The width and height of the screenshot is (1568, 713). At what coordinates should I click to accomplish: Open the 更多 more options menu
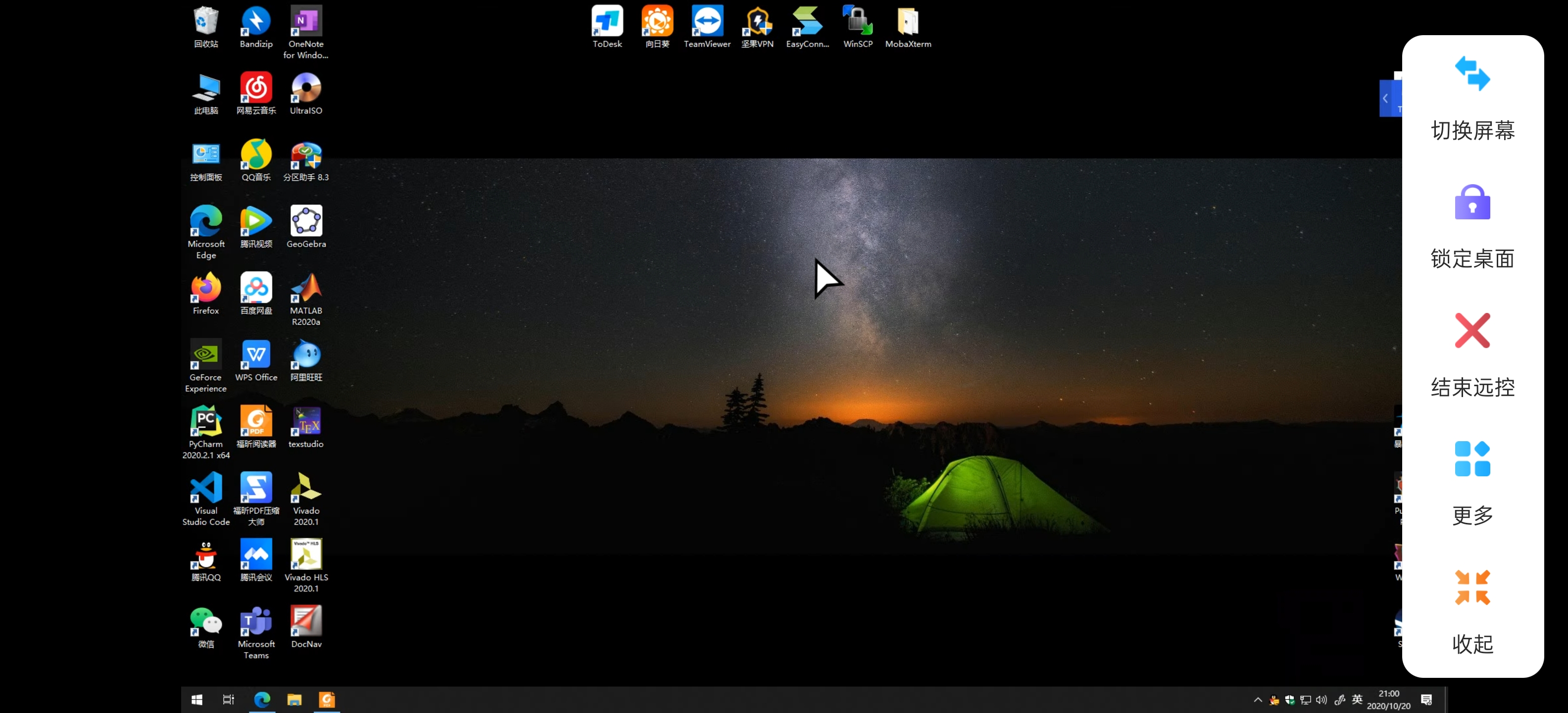point(1472,458)
